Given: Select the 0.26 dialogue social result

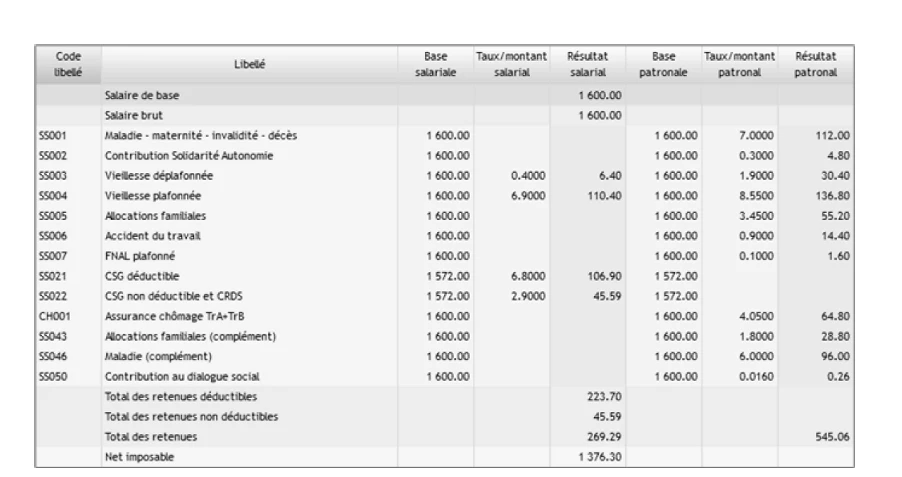Looking at the screenshot, I should 838,377.
